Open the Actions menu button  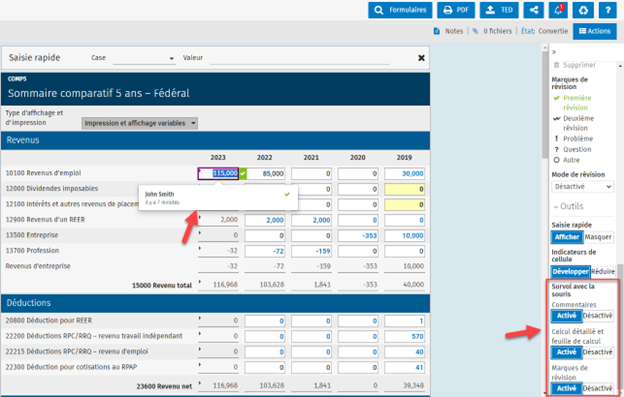click(595, 31)
